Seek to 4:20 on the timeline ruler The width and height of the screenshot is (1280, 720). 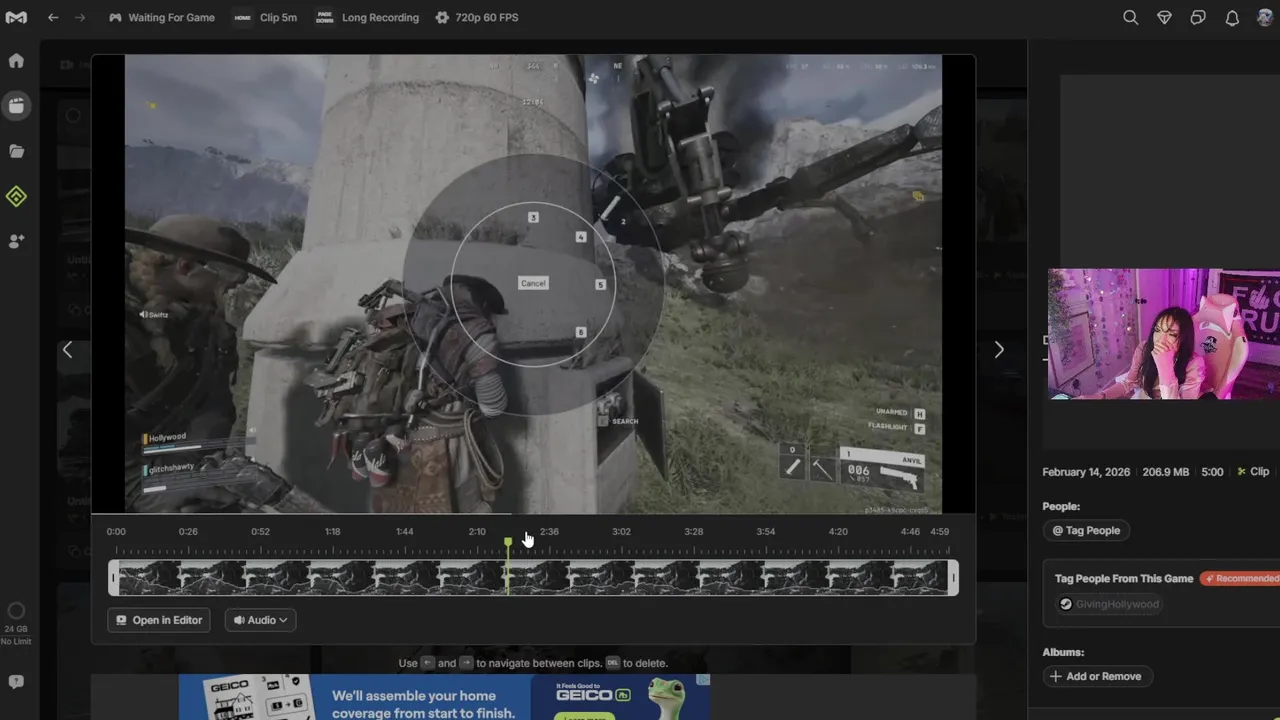tap(837, 532)
